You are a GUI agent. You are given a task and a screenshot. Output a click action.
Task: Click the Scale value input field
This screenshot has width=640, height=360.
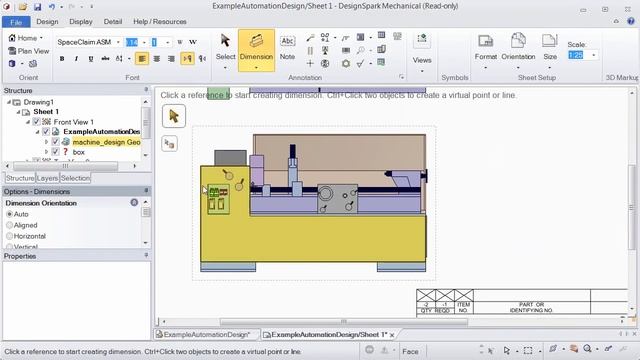578,55
